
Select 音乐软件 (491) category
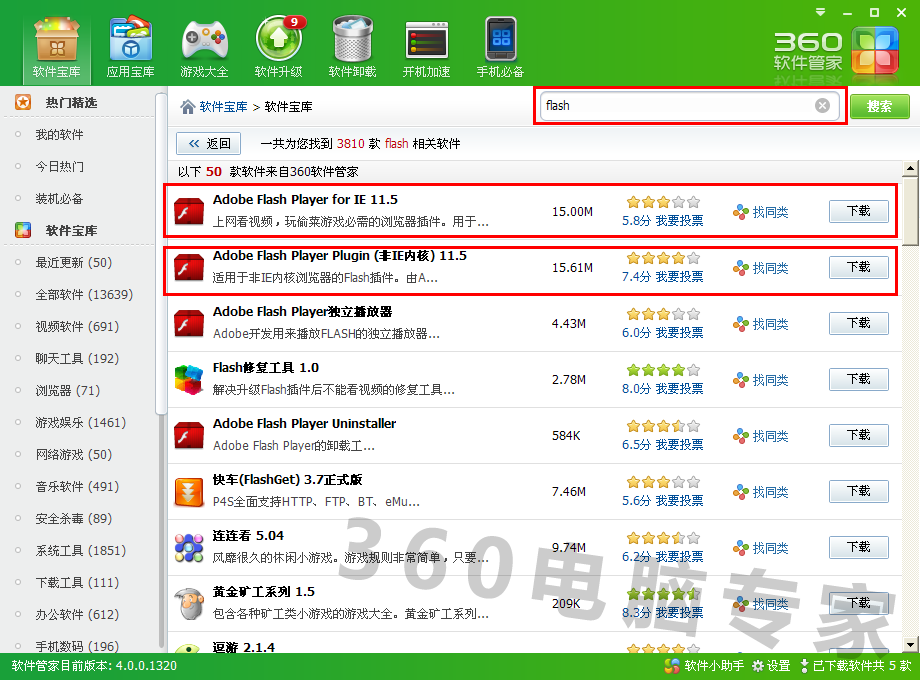click(x=77, y=486)
